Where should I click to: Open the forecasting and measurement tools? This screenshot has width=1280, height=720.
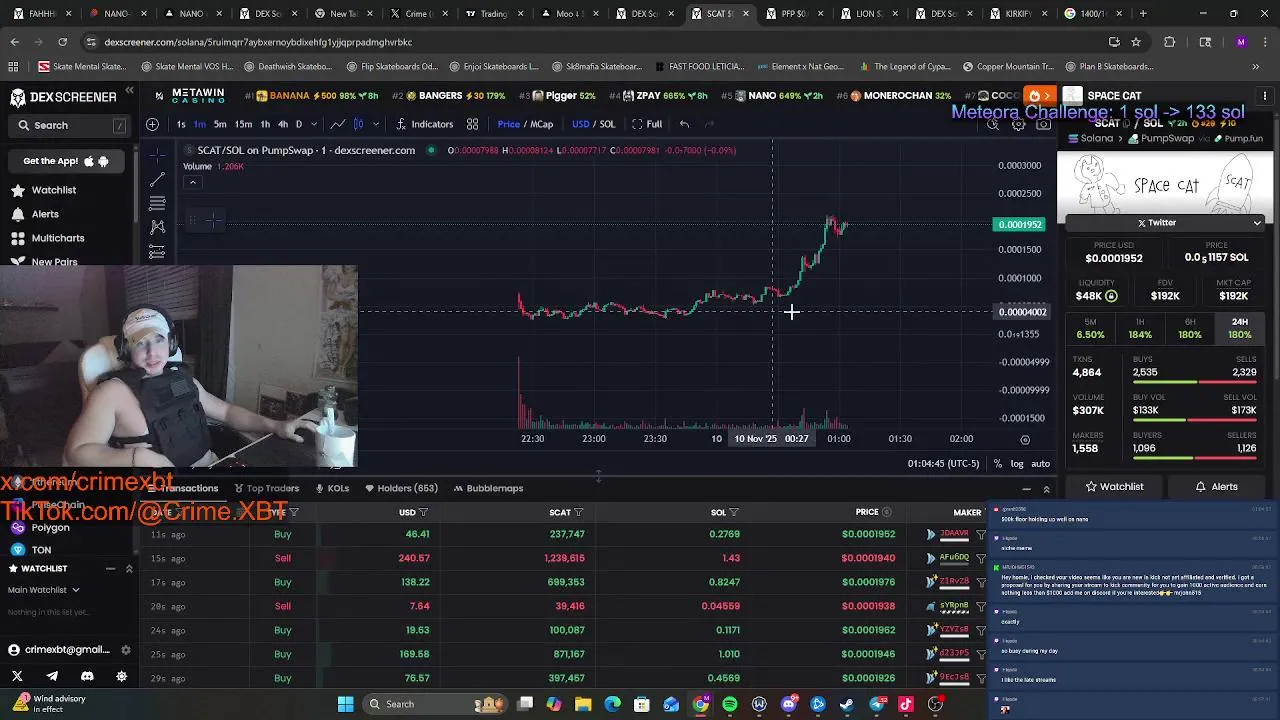click(x=157, y=251)
